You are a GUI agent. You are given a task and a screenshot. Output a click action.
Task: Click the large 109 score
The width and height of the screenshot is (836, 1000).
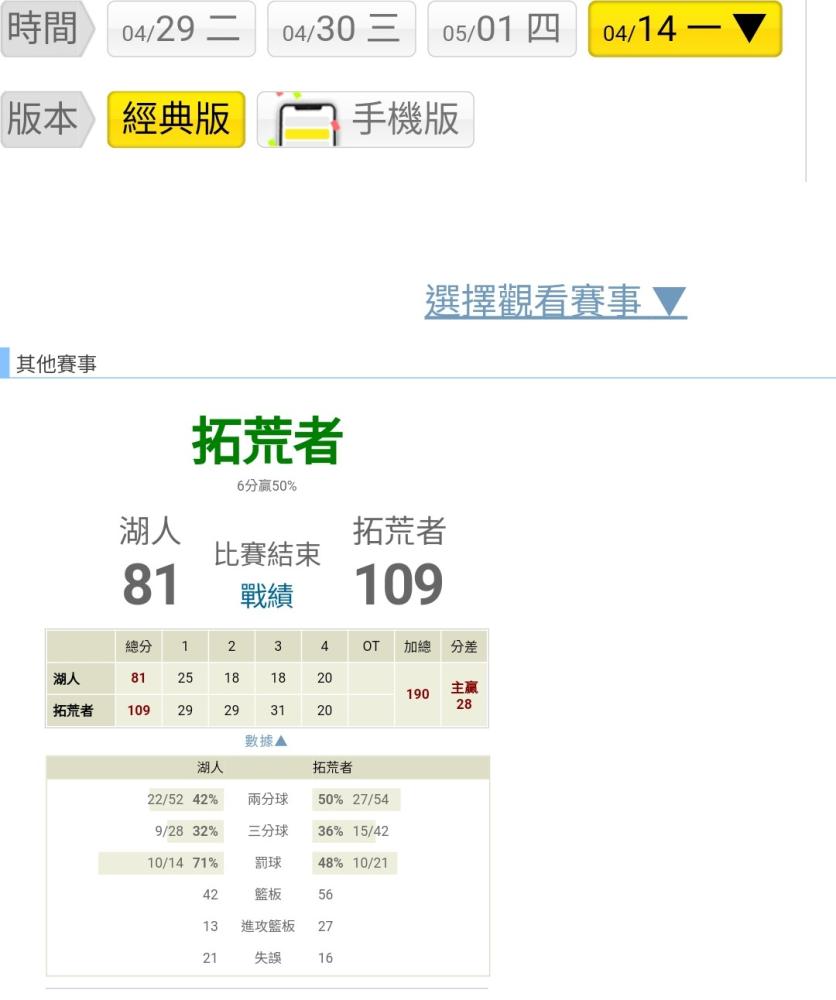(399, 584)
